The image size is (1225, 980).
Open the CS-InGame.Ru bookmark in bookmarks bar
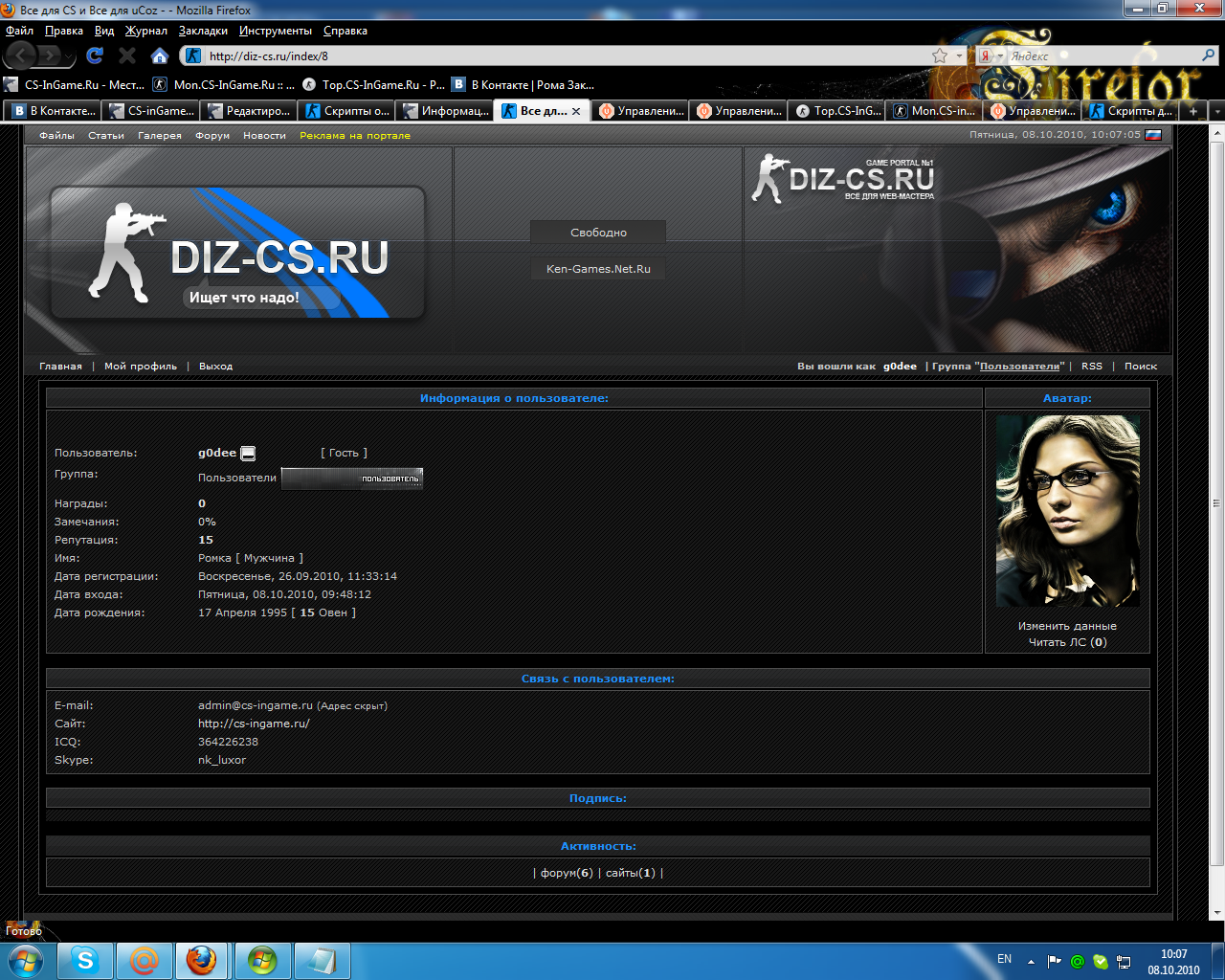pyautogui.click(x=75, y=84)
